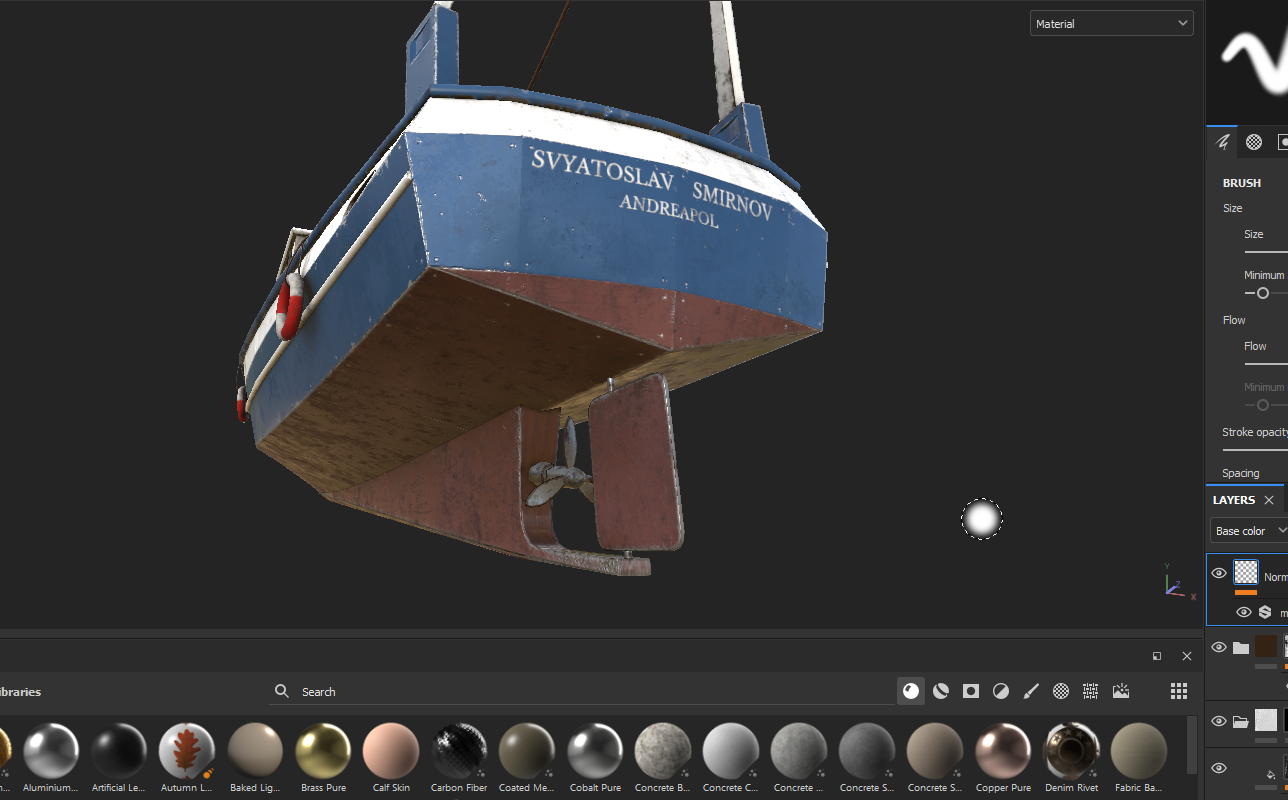Switch to the brush properties tab
Image resolution: width=1288 pixels, height=800 pixels.
(x=1222, y=142)
